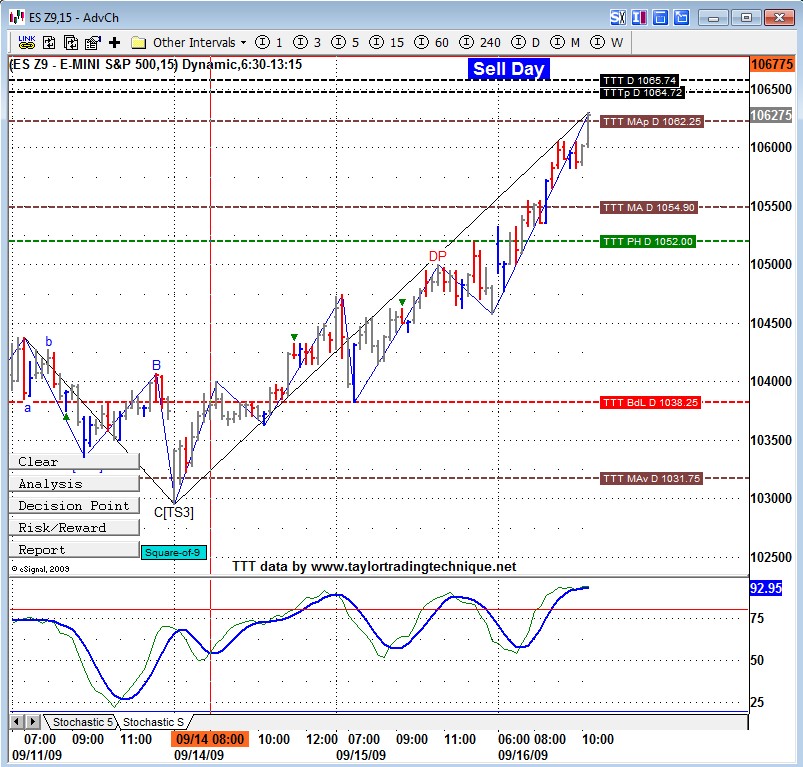Click the 09/11/09 date label on time axis
Image resolution: width=803 pixels, height=767 pixels.
click(37, 755)
